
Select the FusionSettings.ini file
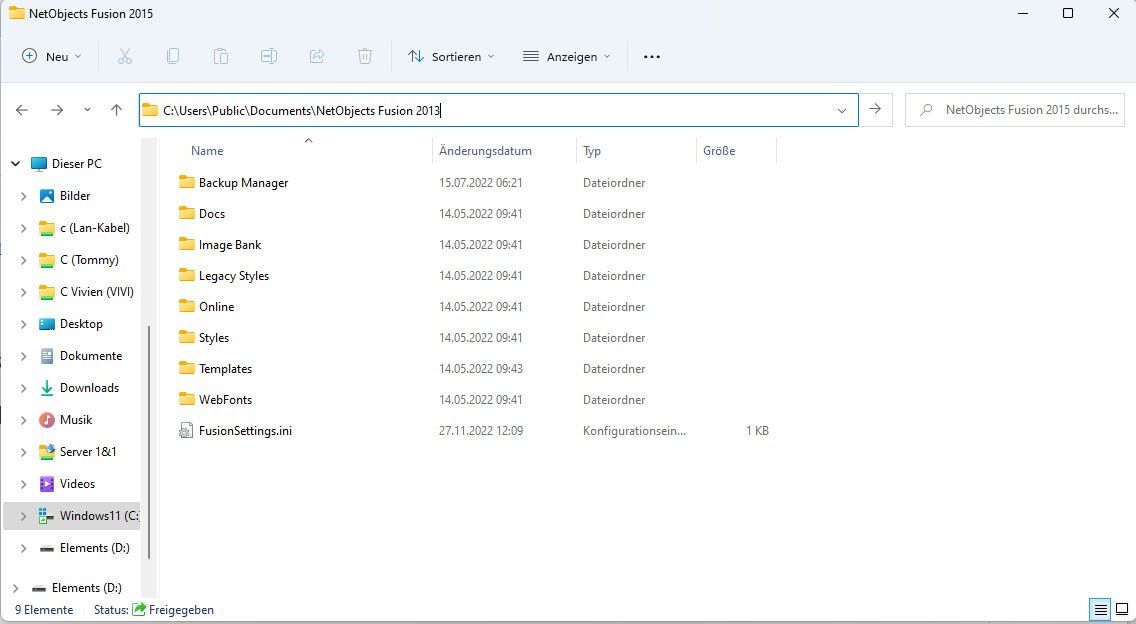(244, 431)
